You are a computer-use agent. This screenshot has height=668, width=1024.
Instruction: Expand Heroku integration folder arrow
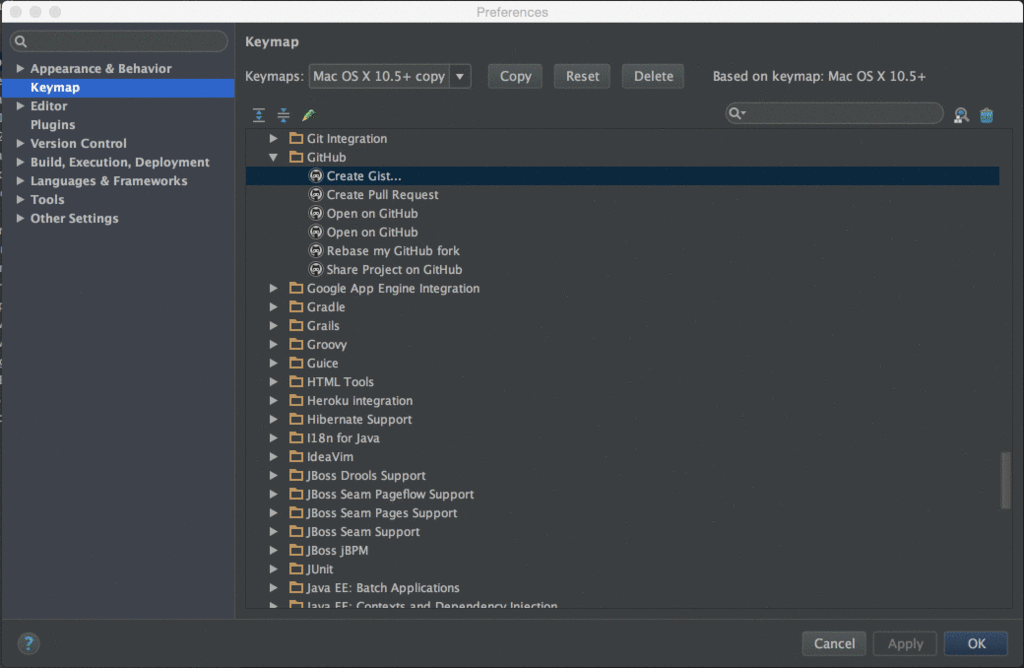coord(274,400)
